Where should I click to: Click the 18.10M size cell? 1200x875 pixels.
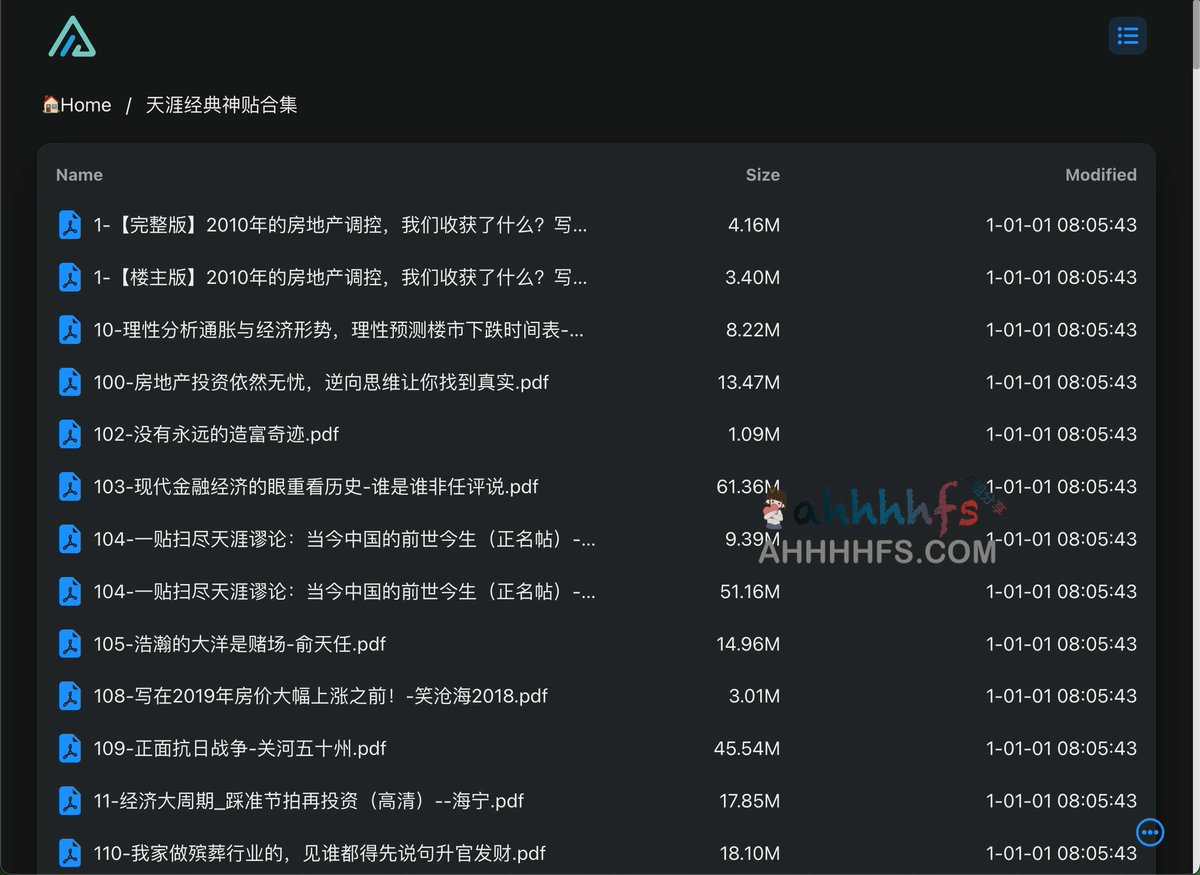point(750,853)
